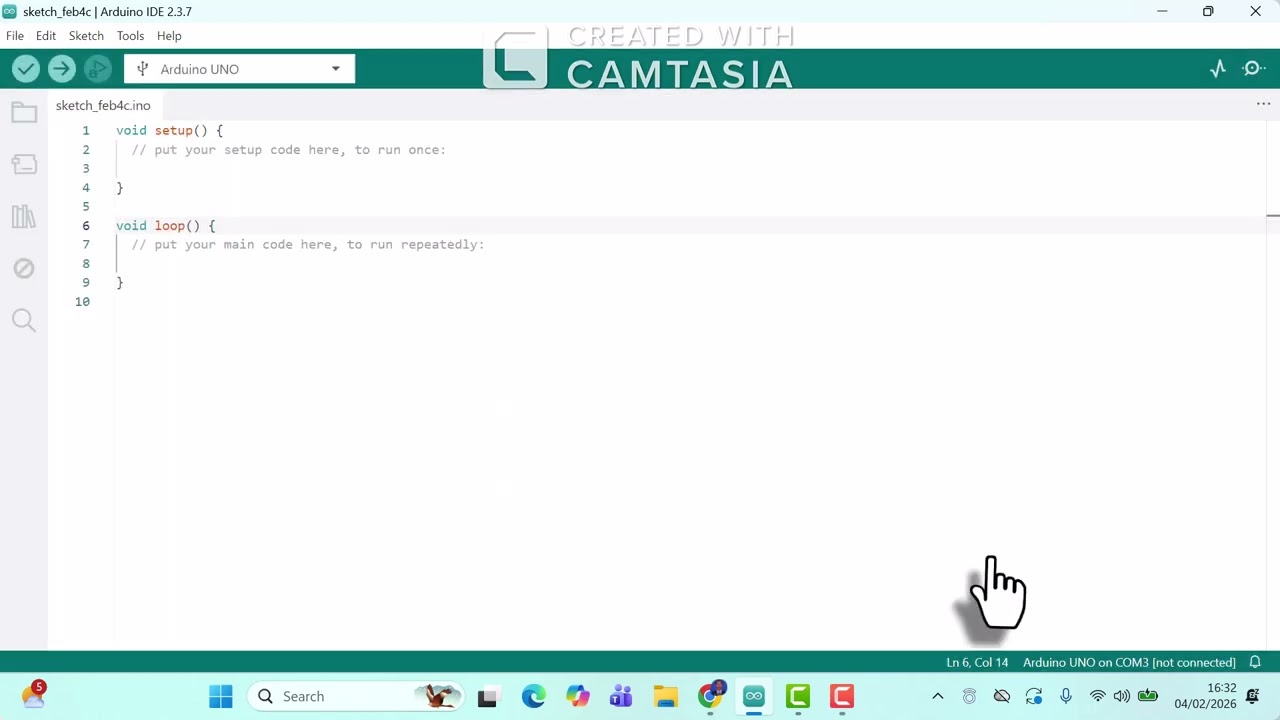Open the Help menu
The height and width of the screenshot is (720, 1280).
click(x=169, y=36)
